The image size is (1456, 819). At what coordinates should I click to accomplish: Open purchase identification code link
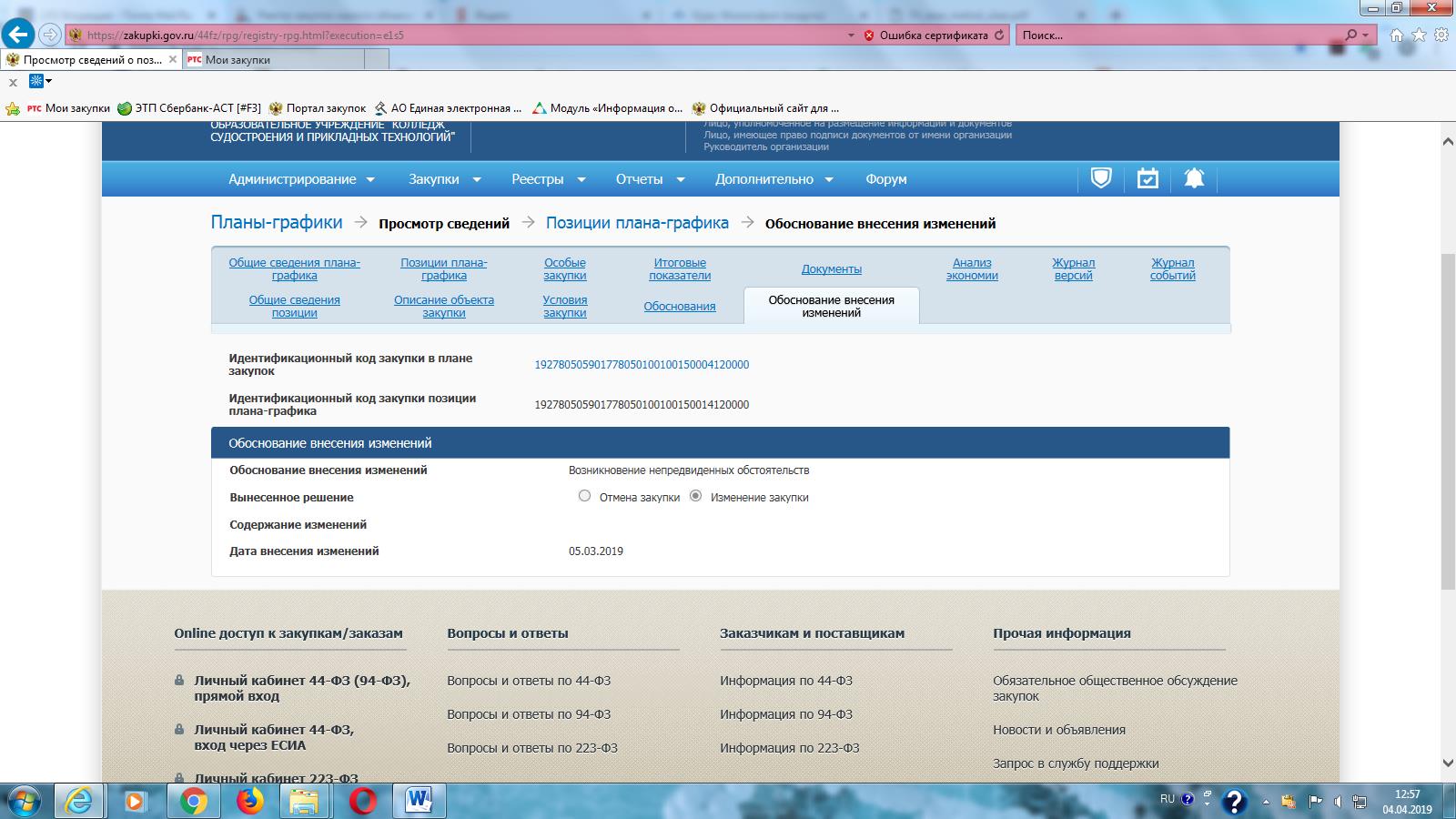(x=642, y=365)
